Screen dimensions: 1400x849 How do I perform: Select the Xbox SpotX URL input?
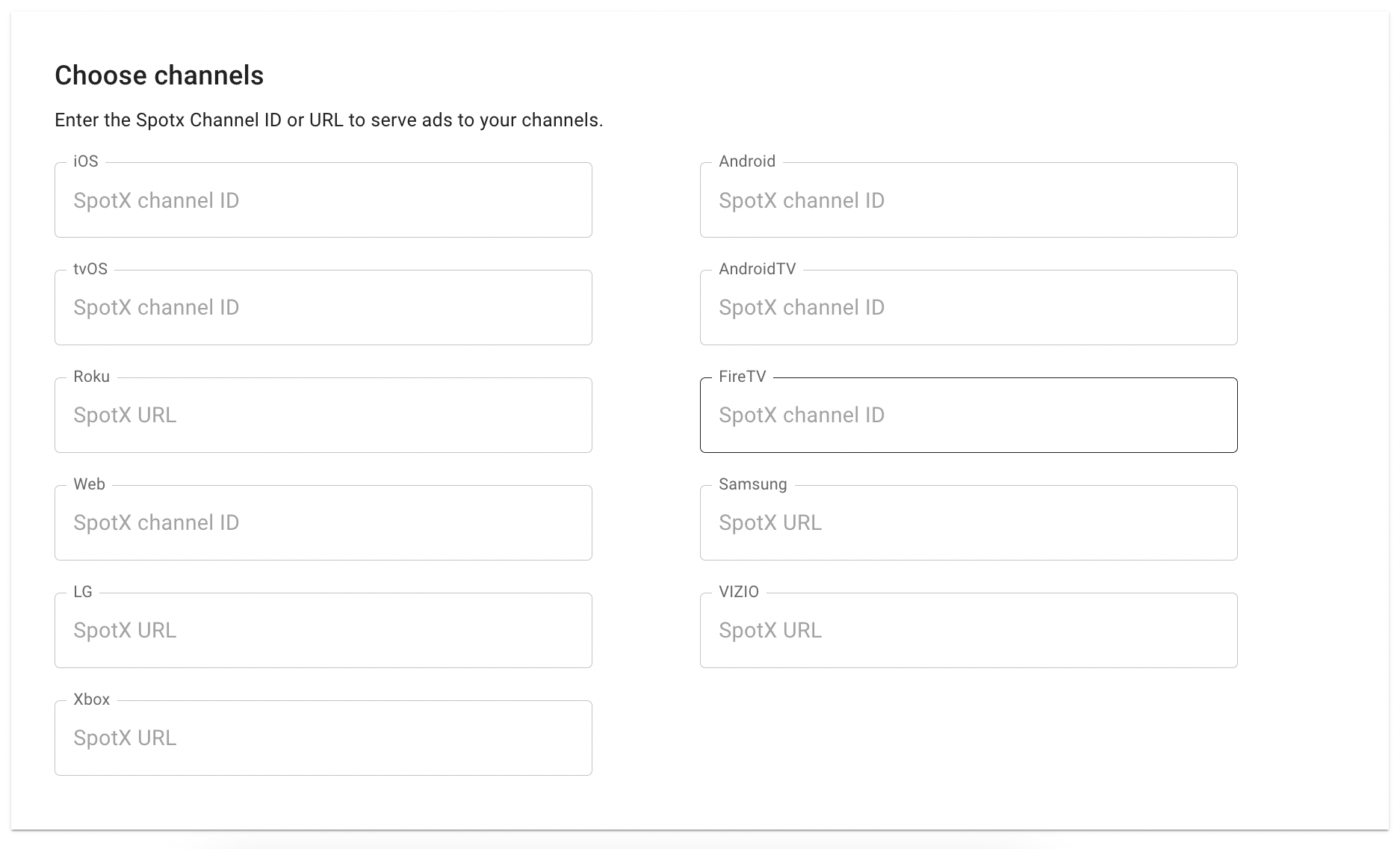coord(323,738)
